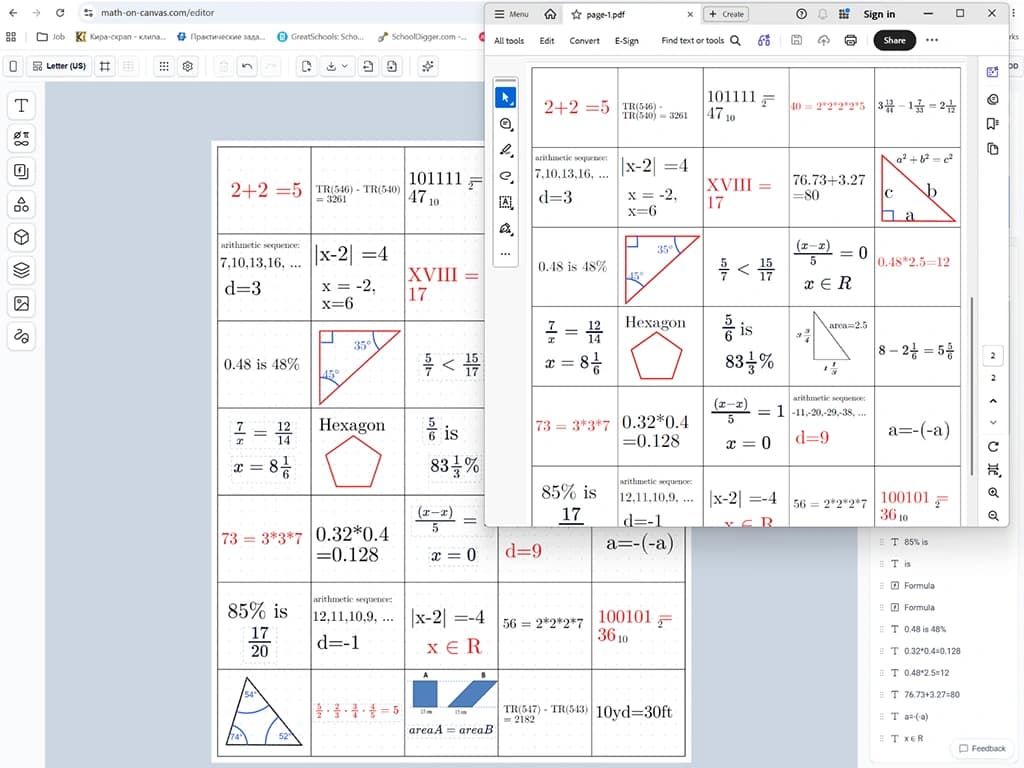This screenshot has height=768, width=1024.
Task: Open the Adobe apps grid
Action: click(844, 14)
